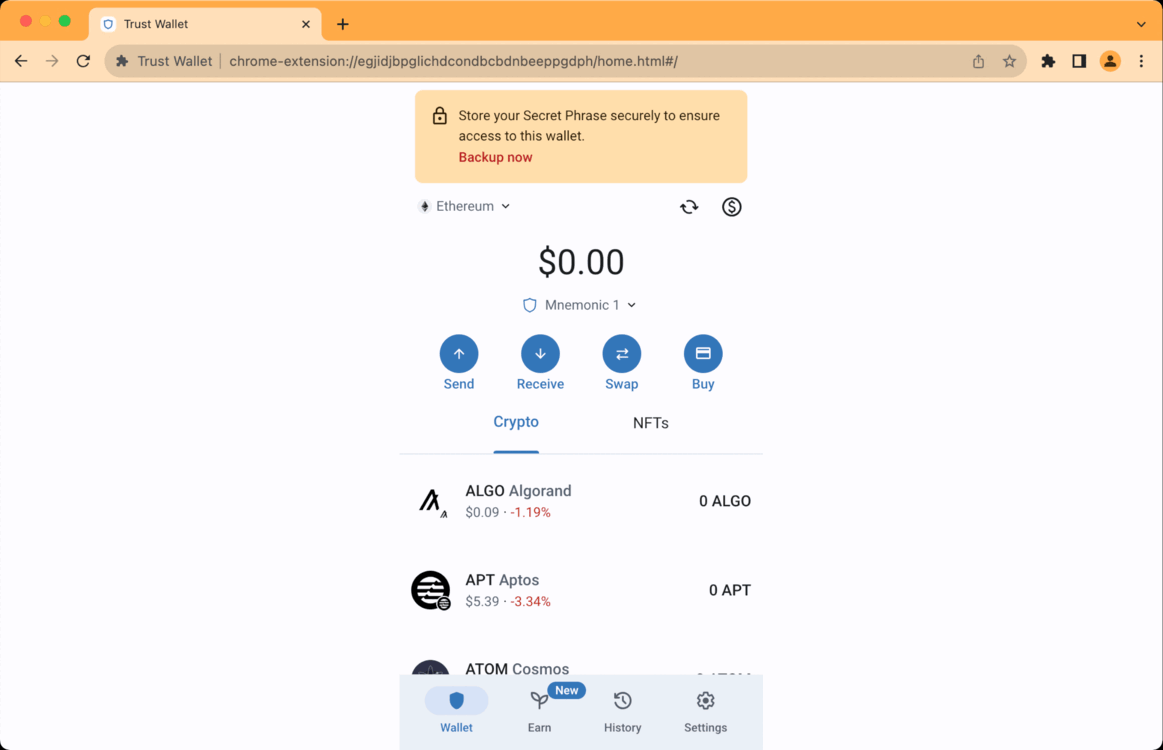Open Chrome three-dot menu
Viewport: 1163px width, 750px height.
pos(1141,61)
